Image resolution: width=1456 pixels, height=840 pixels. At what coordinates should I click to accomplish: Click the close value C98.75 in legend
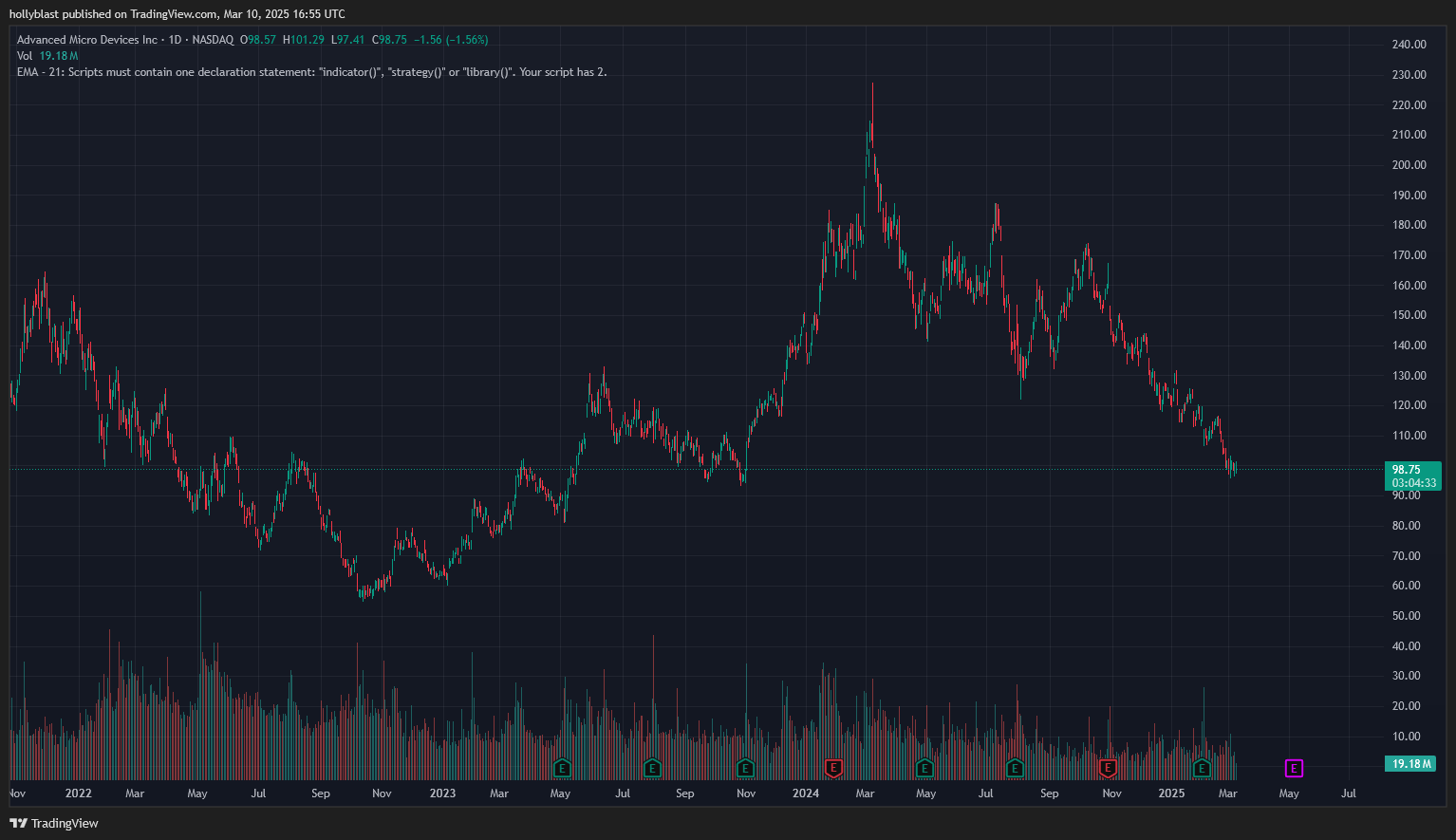coord(389,40)
